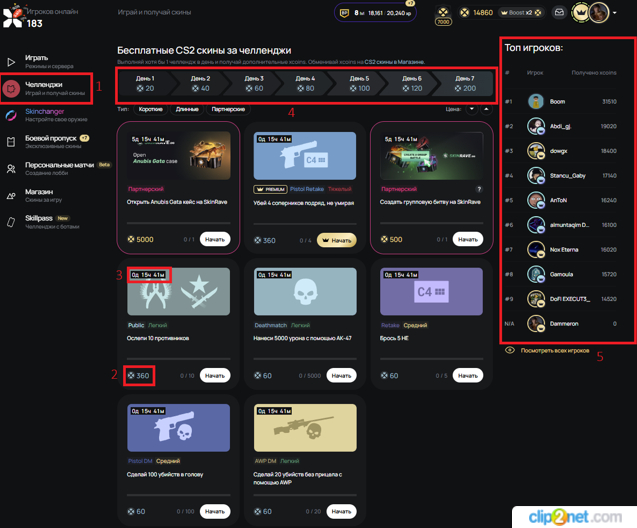
Task: Click the help question mark on group battle card
Action: (x=479, y=189)
